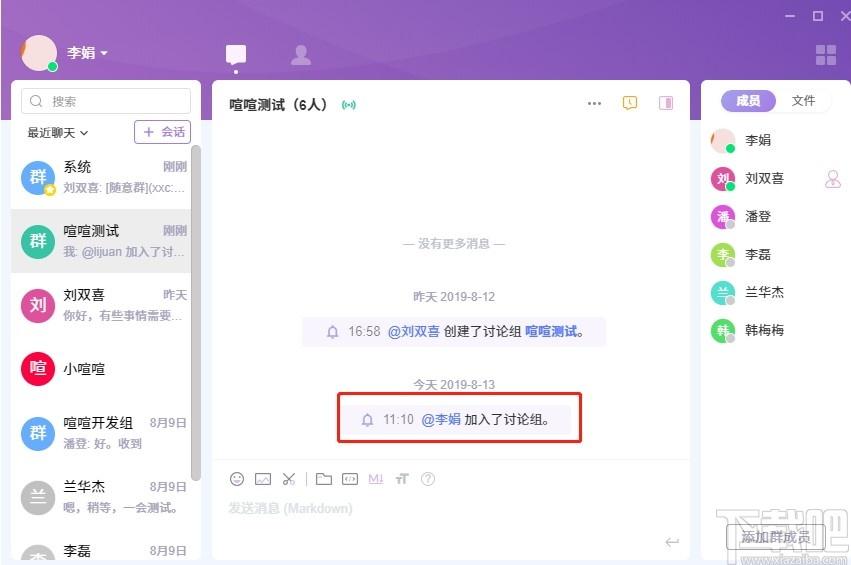Insert an image via picture icon
The height and width of the screenshot is (565, 851).
tap(263, 479)
